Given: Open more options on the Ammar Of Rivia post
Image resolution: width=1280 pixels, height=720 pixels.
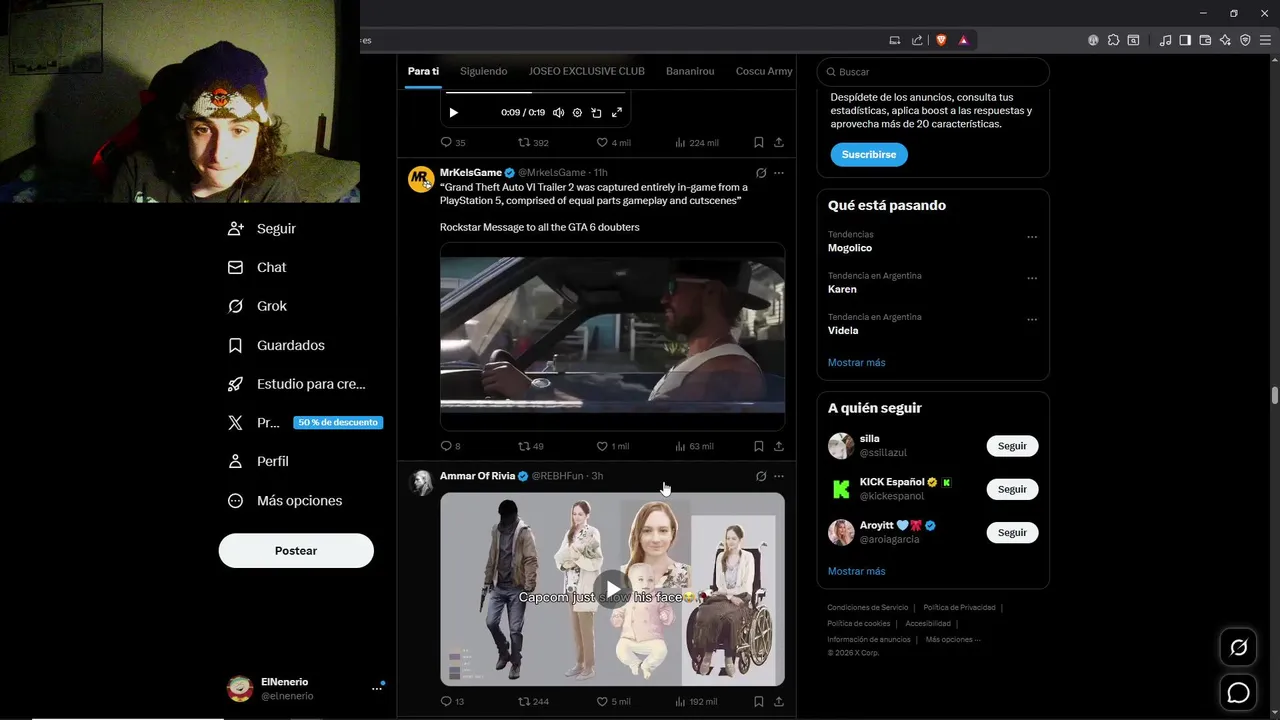Looking at the screenshot, I should point(779,476).
